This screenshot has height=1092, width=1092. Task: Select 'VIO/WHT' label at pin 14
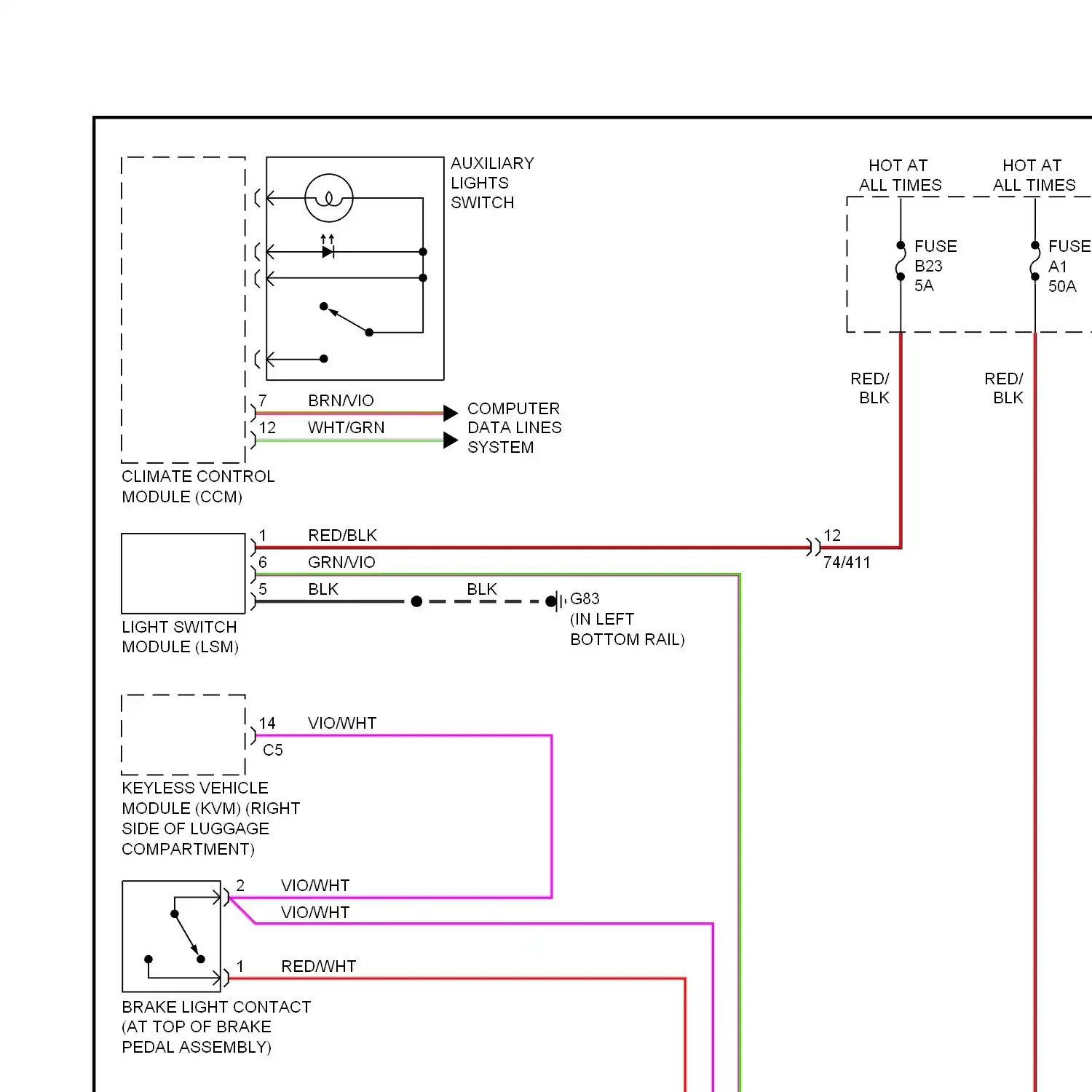[x=342, y=723]
